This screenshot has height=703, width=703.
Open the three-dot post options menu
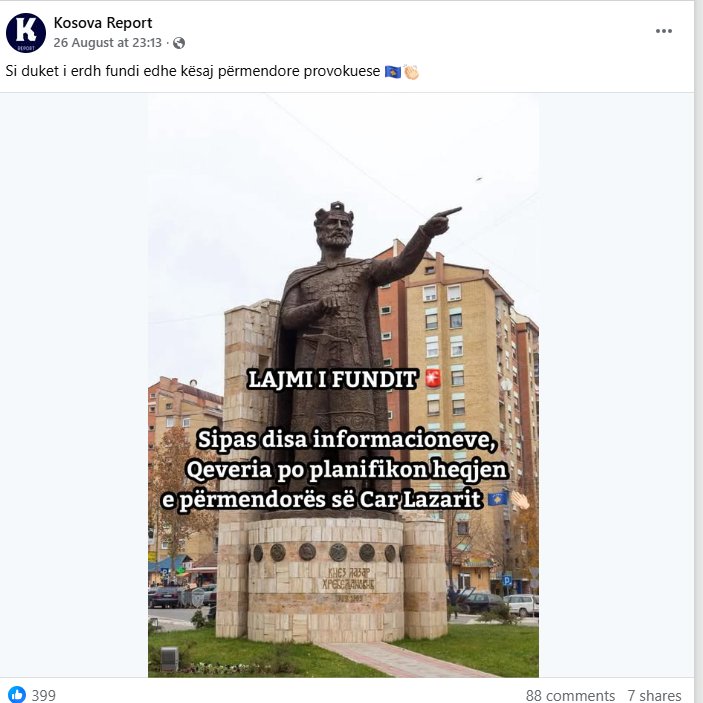point(664,31)
